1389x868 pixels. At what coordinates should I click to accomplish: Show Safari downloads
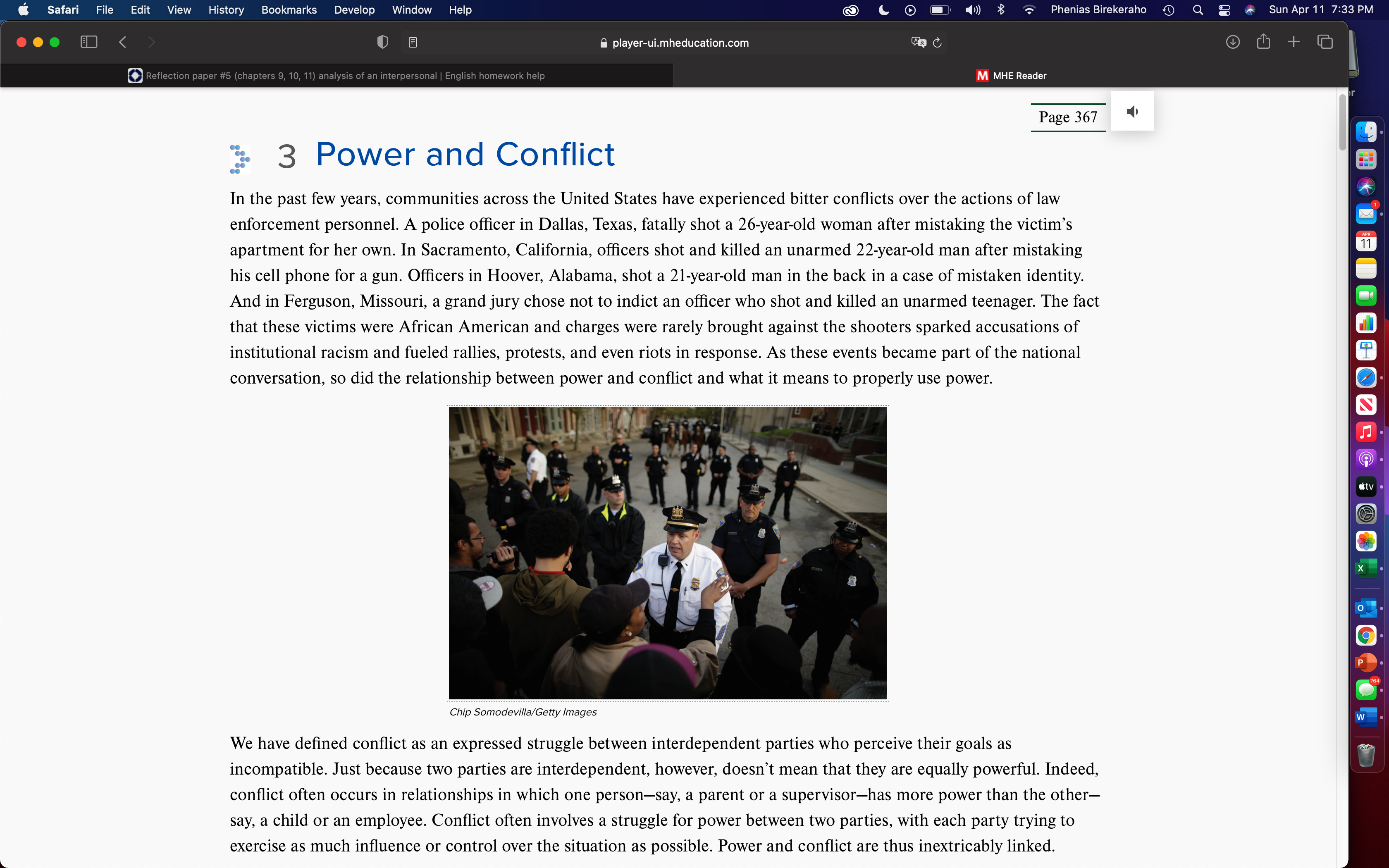pyautogui.click(x=1232, y=42)
